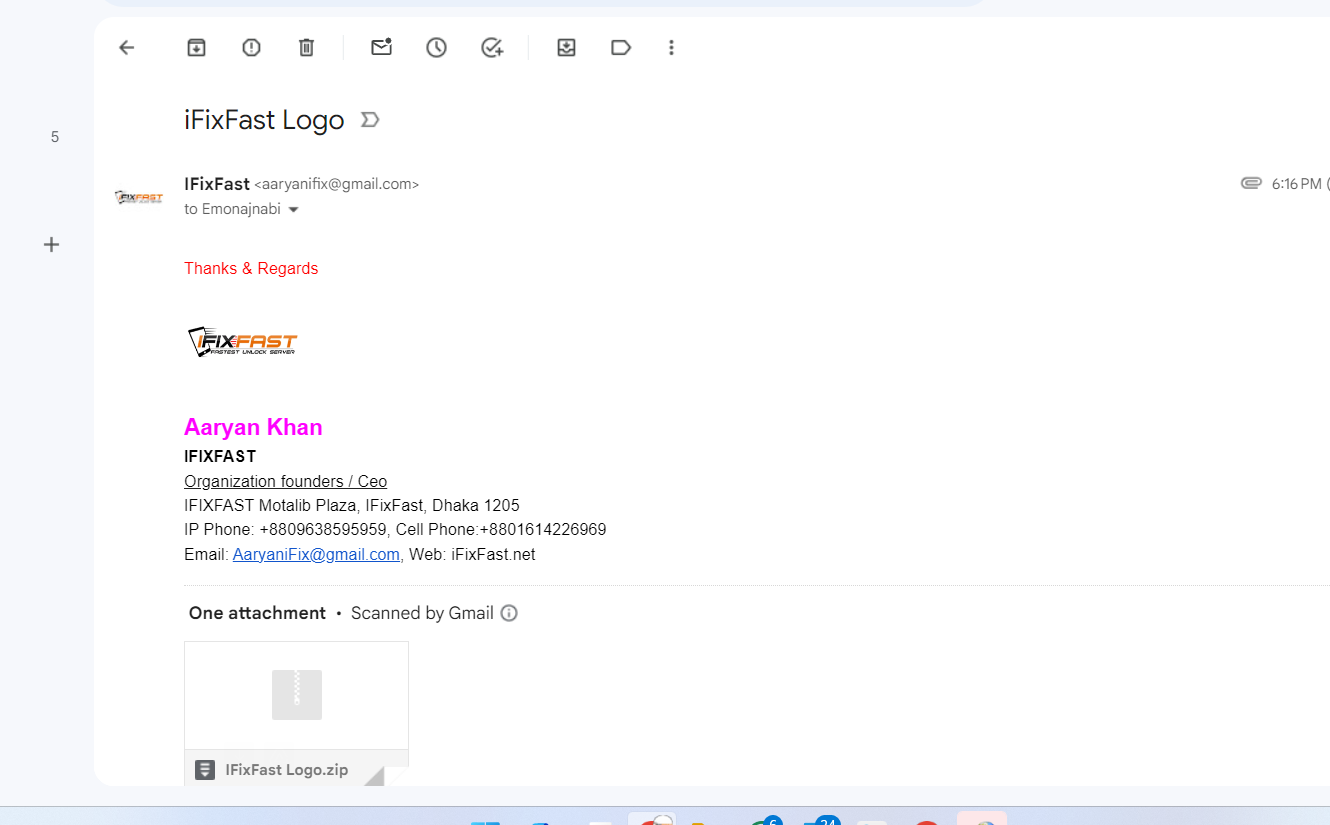Mark the email as unread
The height and width of the screenshot is (825, 1330).
tap(381, 47)
